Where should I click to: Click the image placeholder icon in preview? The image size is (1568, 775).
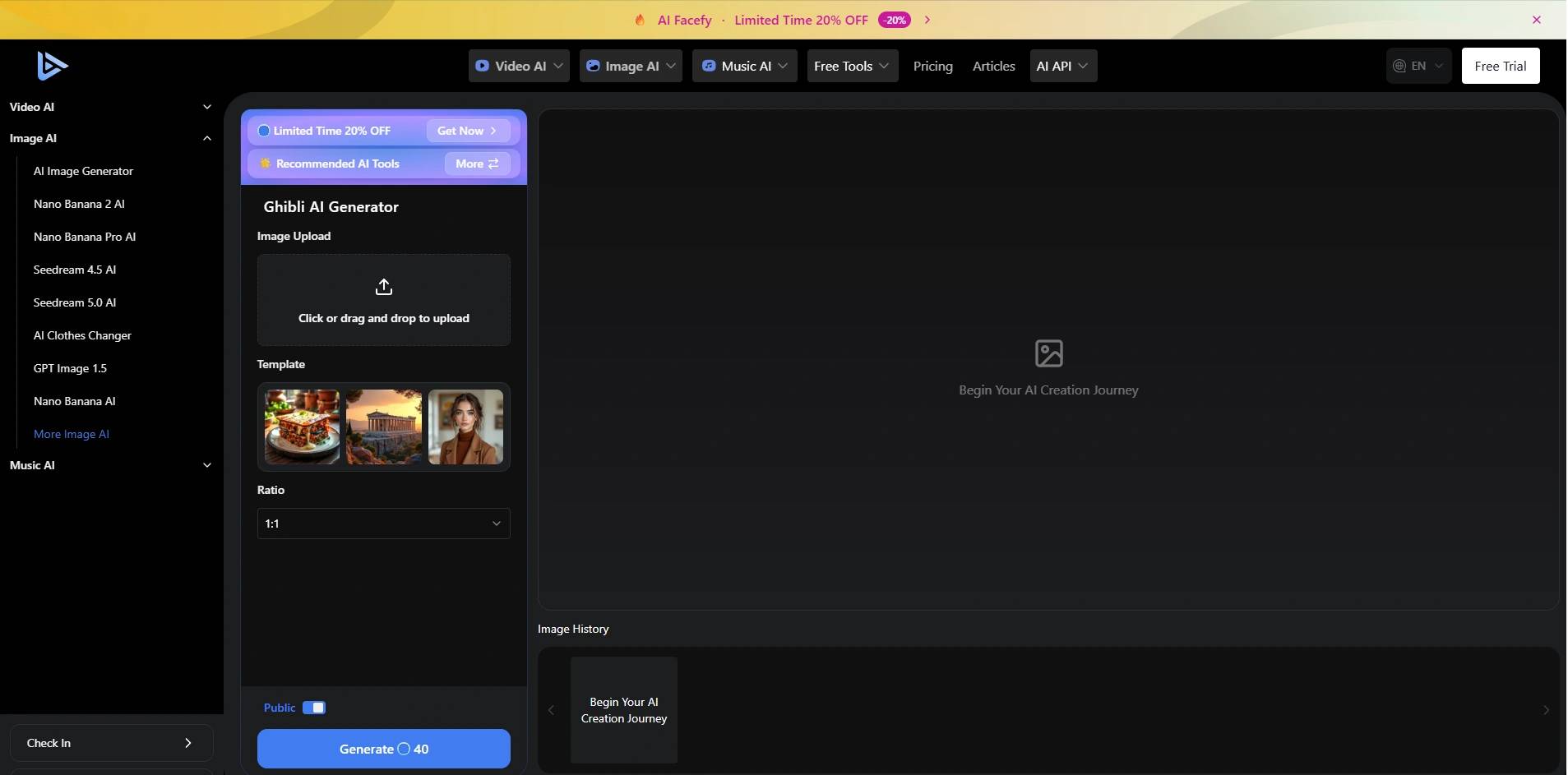[x=1048, y=353]
